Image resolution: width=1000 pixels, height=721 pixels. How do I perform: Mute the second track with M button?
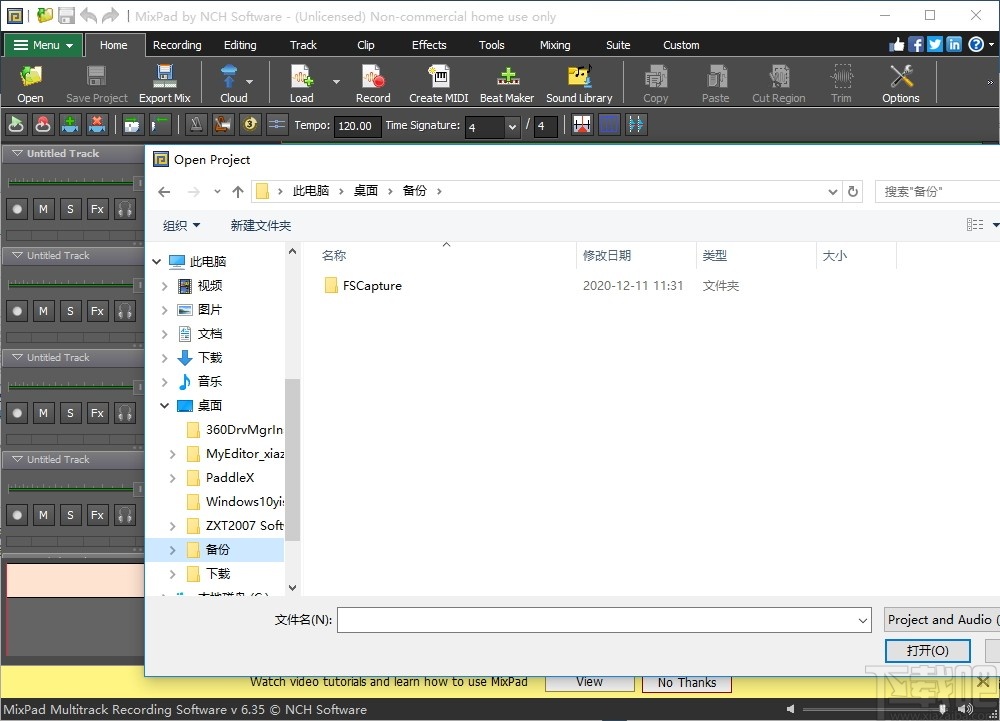pos(43,310)
